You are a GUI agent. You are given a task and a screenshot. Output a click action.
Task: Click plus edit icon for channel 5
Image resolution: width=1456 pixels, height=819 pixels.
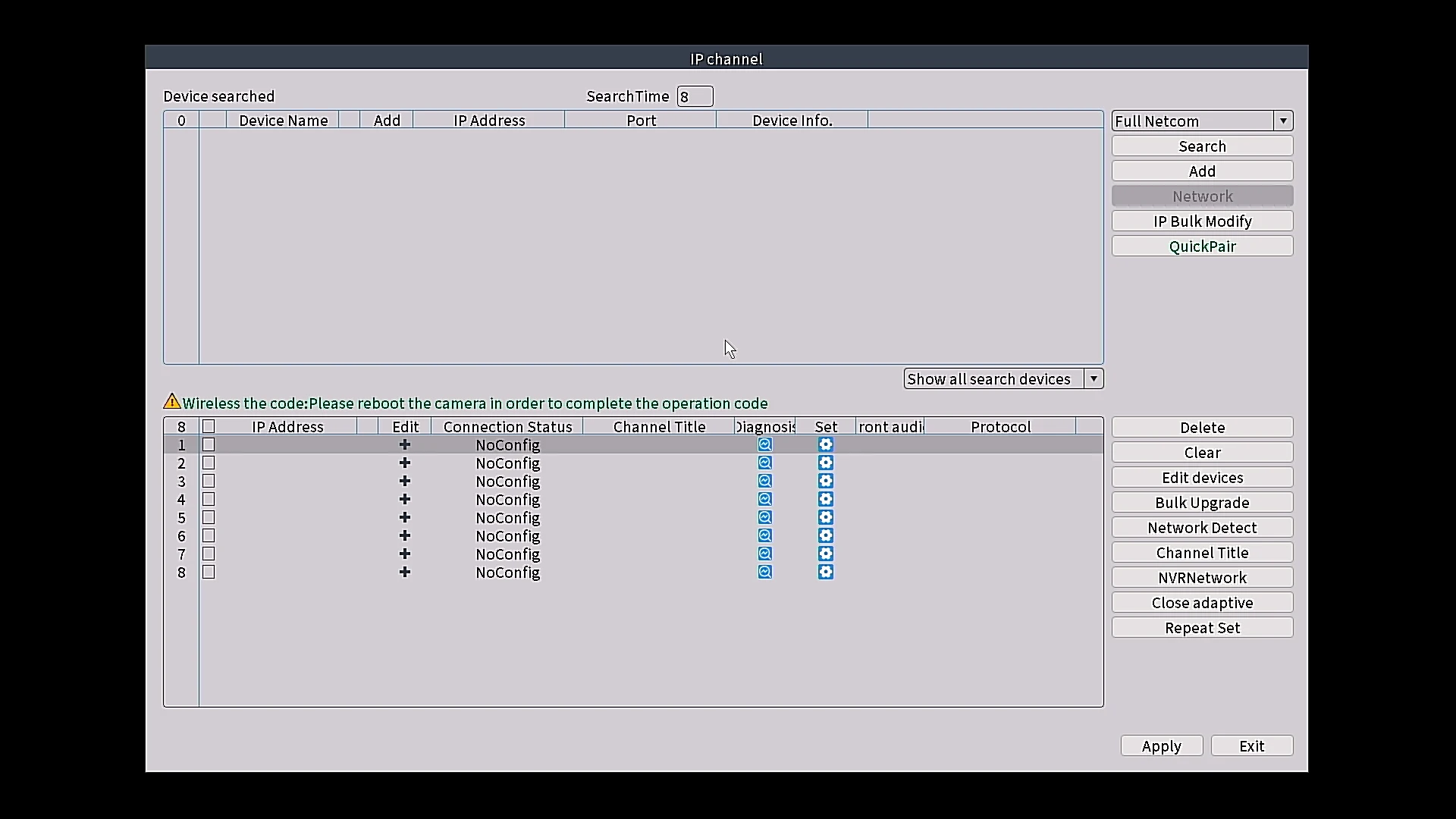pos(405,518)
